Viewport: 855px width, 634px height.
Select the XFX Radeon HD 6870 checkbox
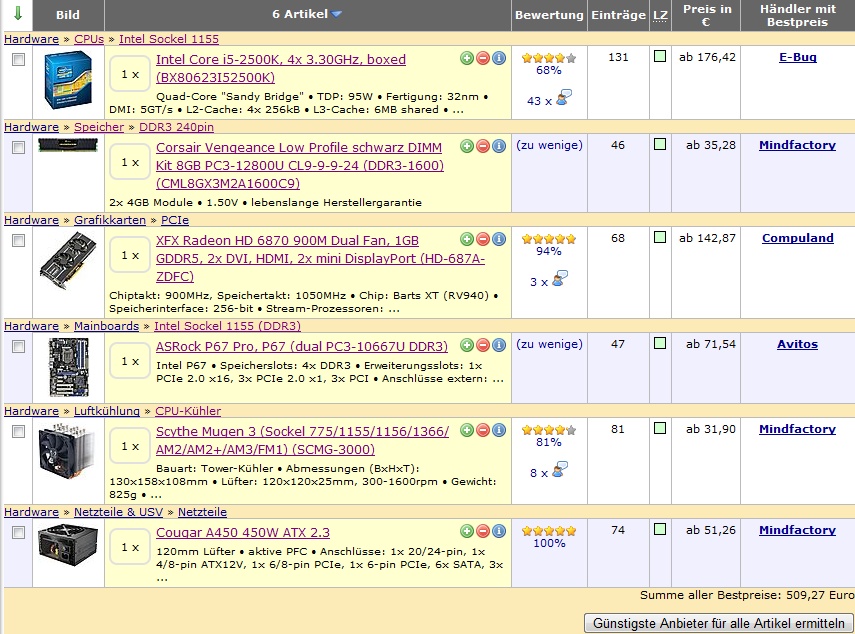click(19, 240)
